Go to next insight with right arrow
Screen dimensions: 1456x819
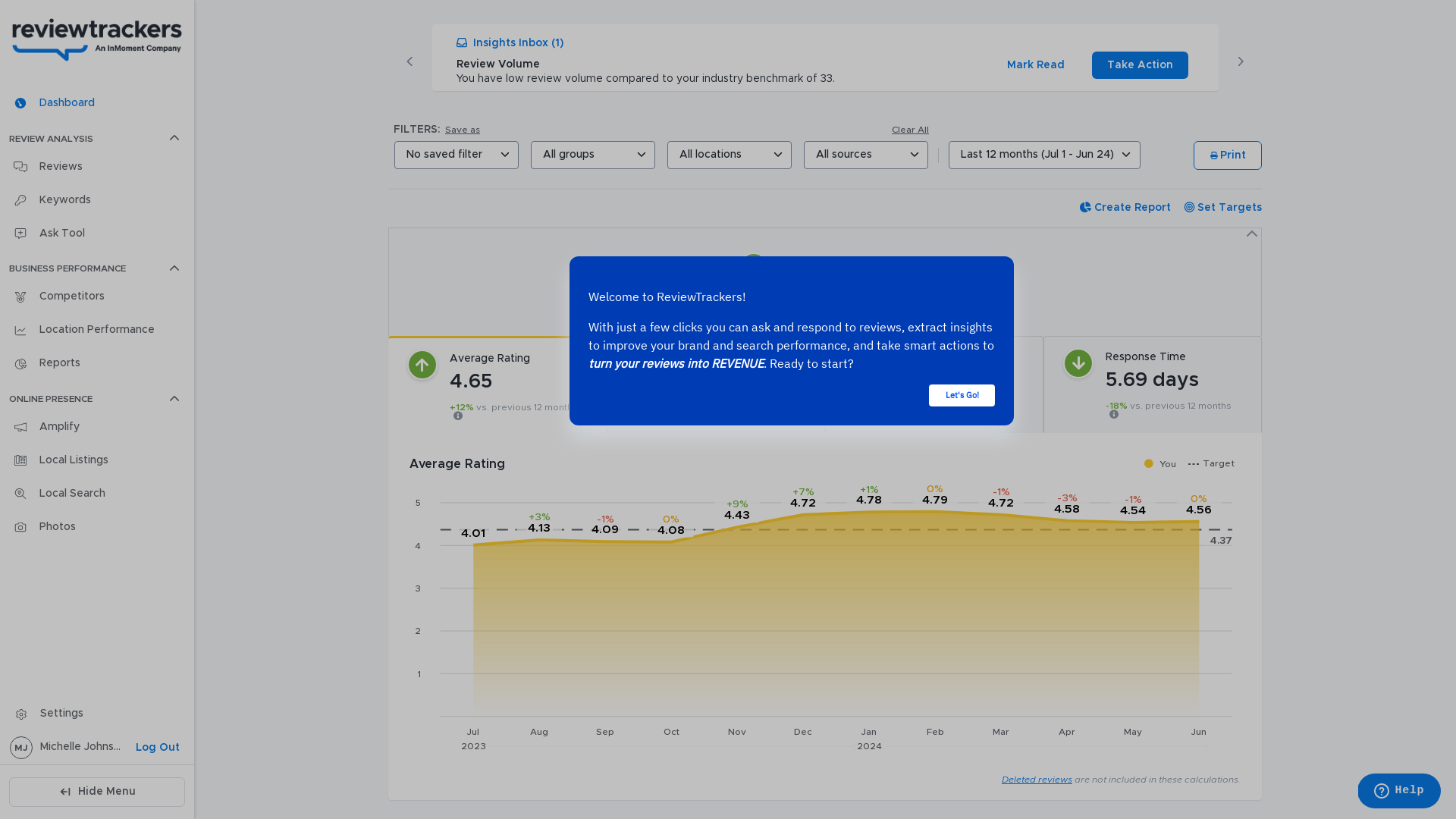1241,61
